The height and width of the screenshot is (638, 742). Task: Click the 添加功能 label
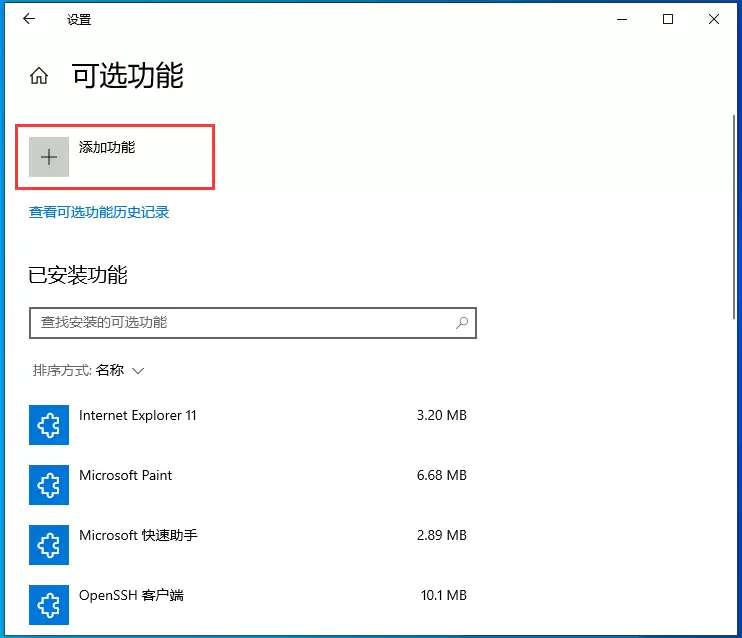[x=107, y=147]
